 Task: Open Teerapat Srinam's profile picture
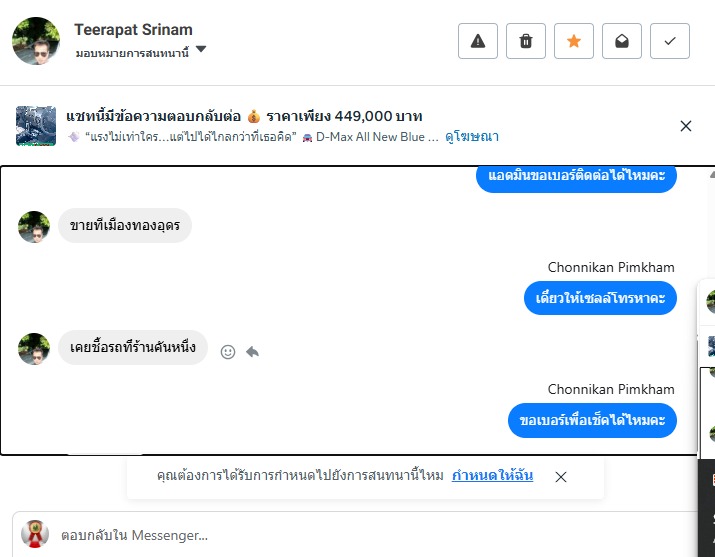point(36,41)
